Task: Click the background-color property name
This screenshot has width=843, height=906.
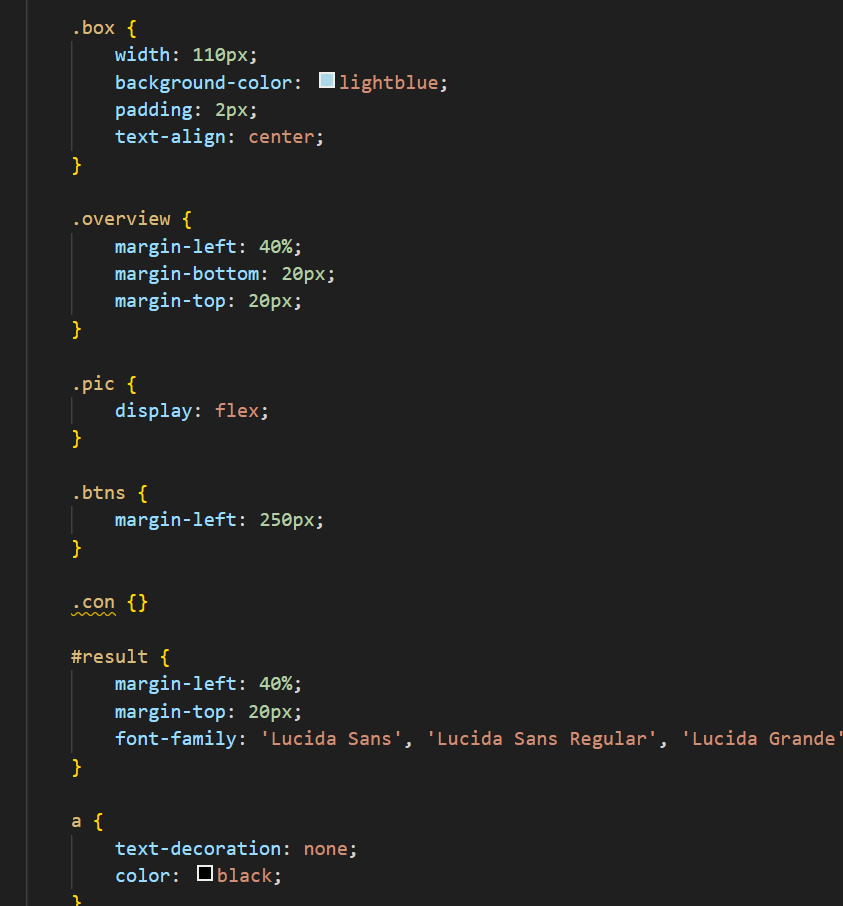Action: (209, 83)
